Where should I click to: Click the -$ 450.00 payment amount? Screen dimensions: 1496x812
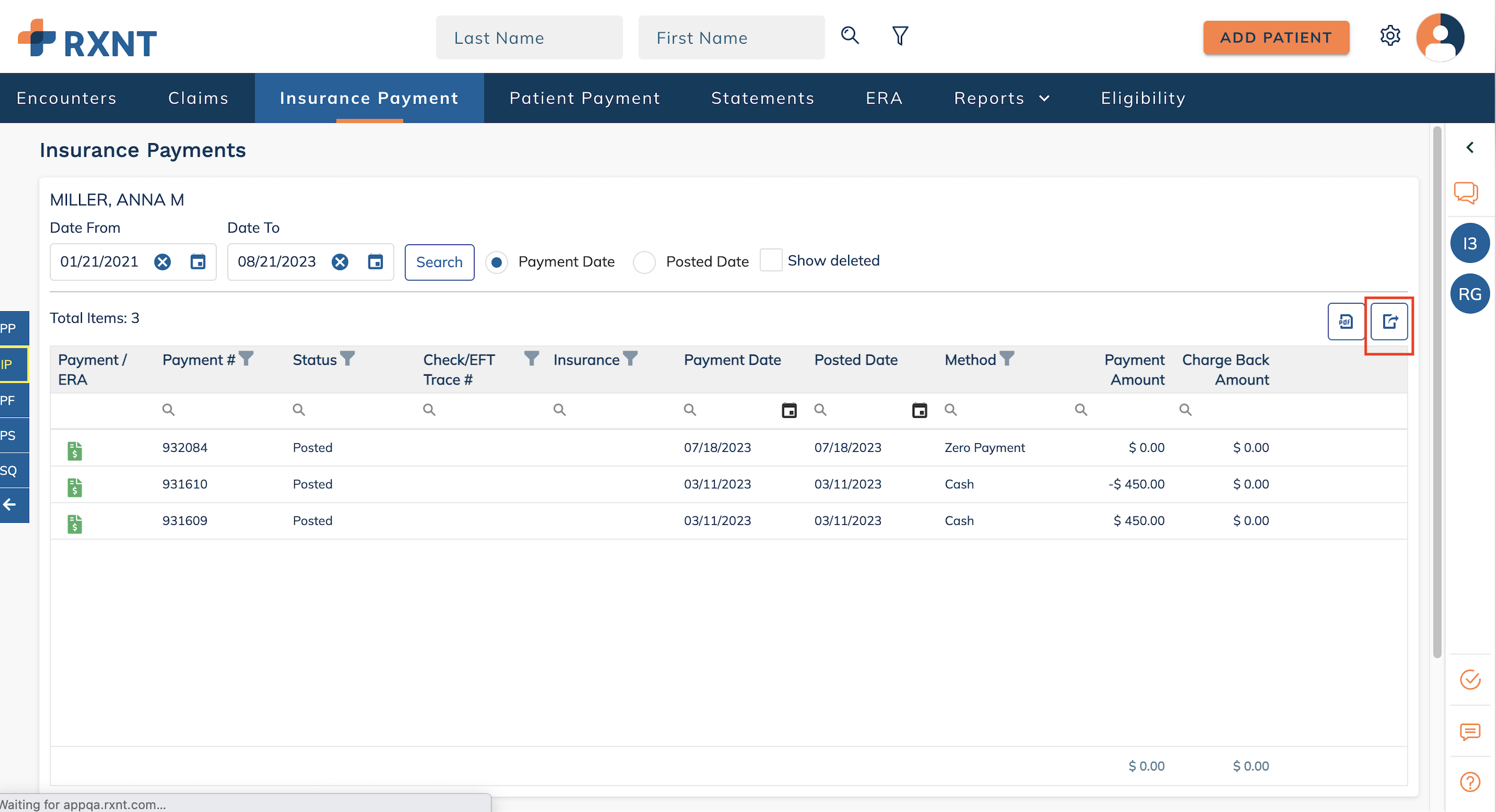click(x=1136, y=485)
